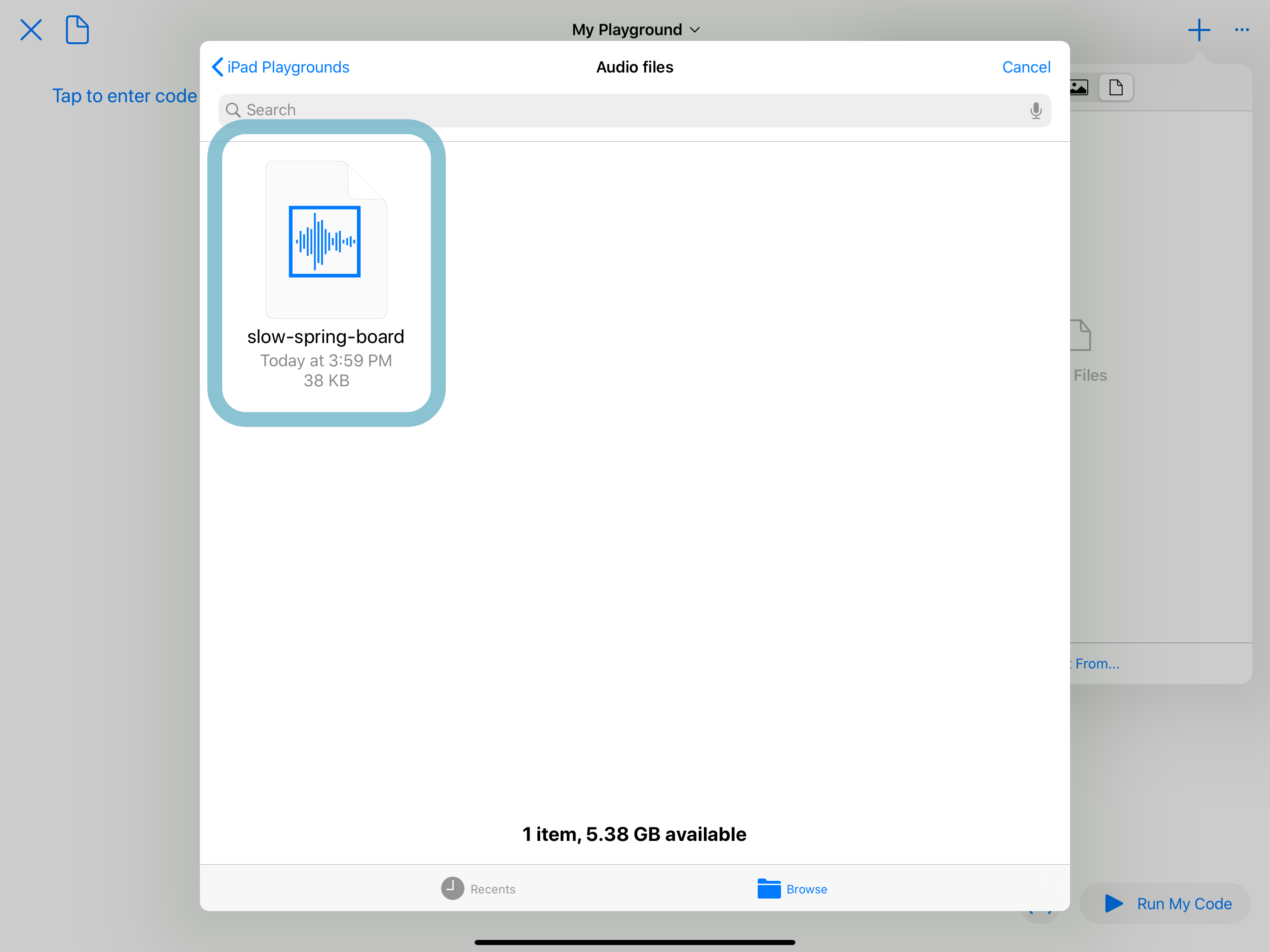Tap the plus add icon
1270x952 pixels.
point(1199,30)
